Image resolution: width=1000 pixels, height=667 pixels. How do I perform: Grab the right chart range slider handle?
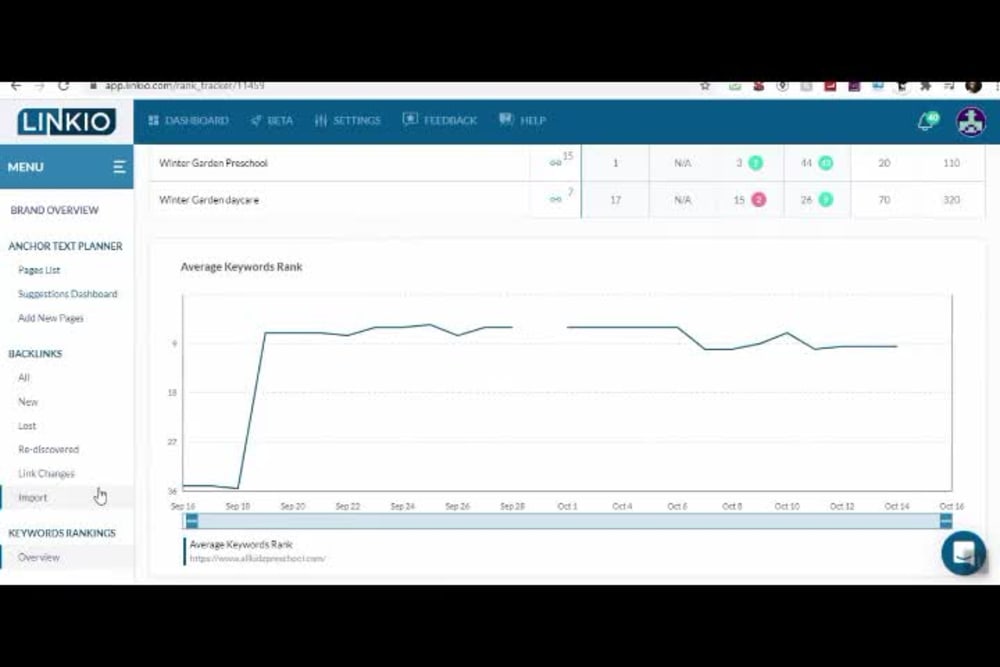coord(946,521)
